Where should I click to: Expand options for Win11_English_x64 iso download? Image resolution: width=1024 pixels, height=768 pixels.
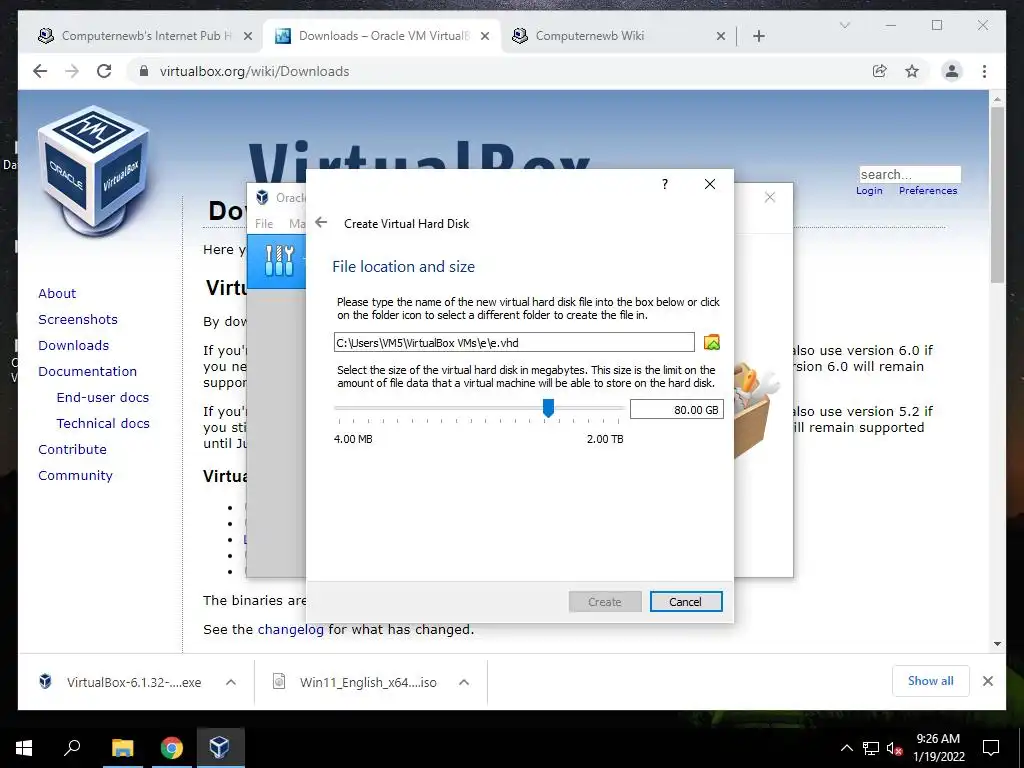click(464, 682)
